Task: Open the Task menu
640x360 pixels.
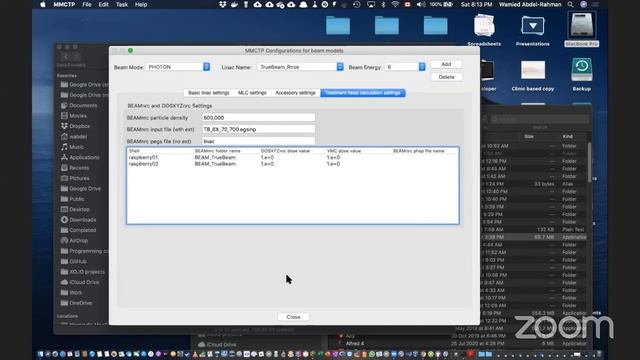Action: pos(122,4)
